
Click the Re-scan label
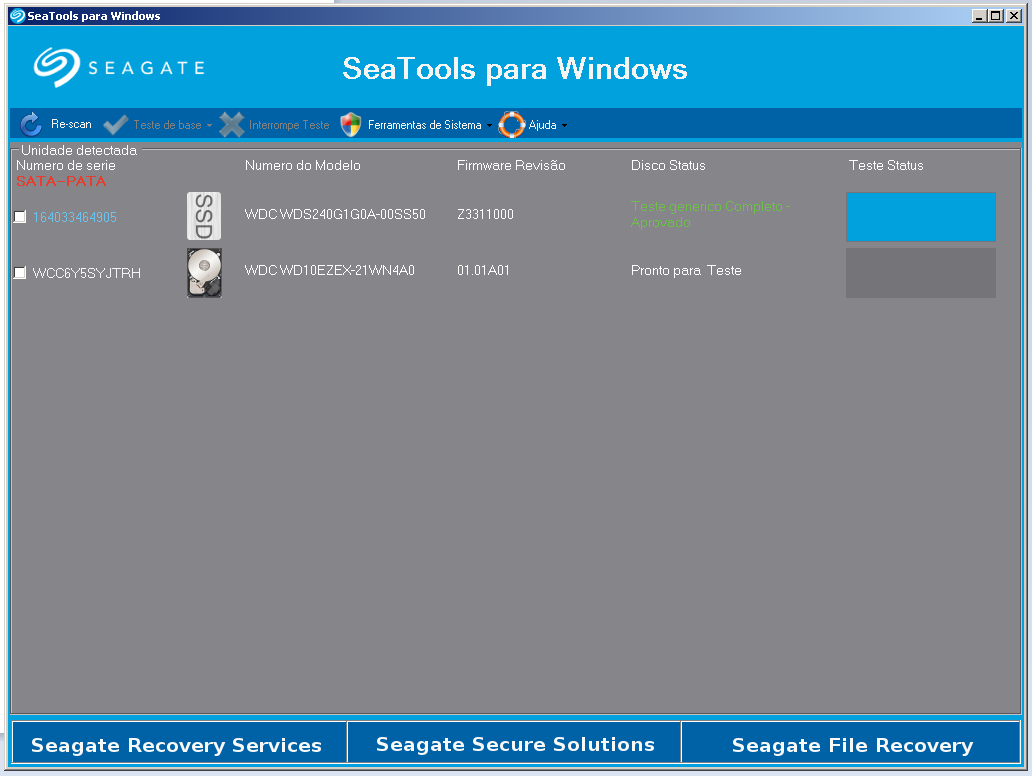click(71, 124)
